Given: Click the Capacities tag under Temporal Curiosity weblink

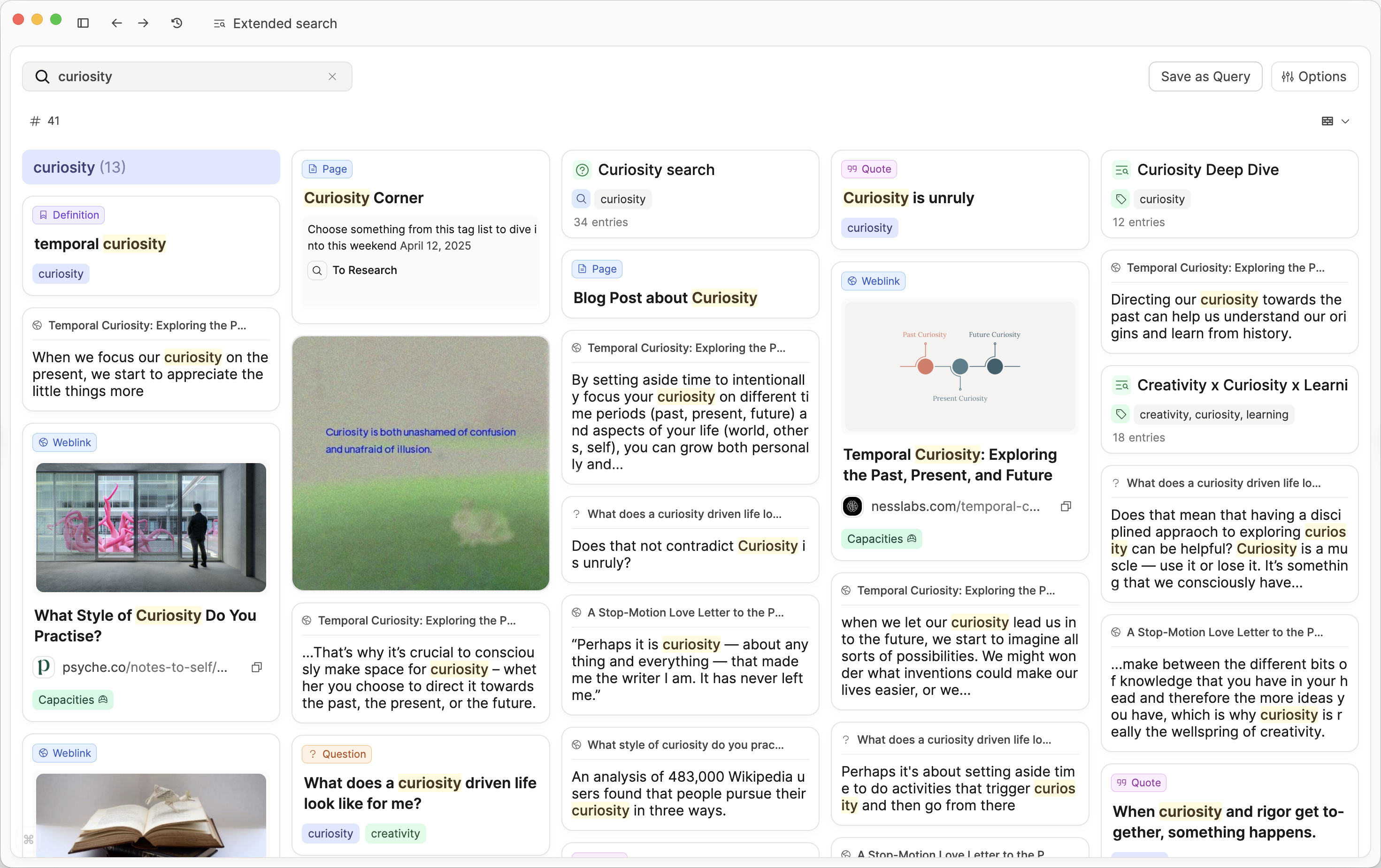Looking at the screenshot, I should point(881,538).
